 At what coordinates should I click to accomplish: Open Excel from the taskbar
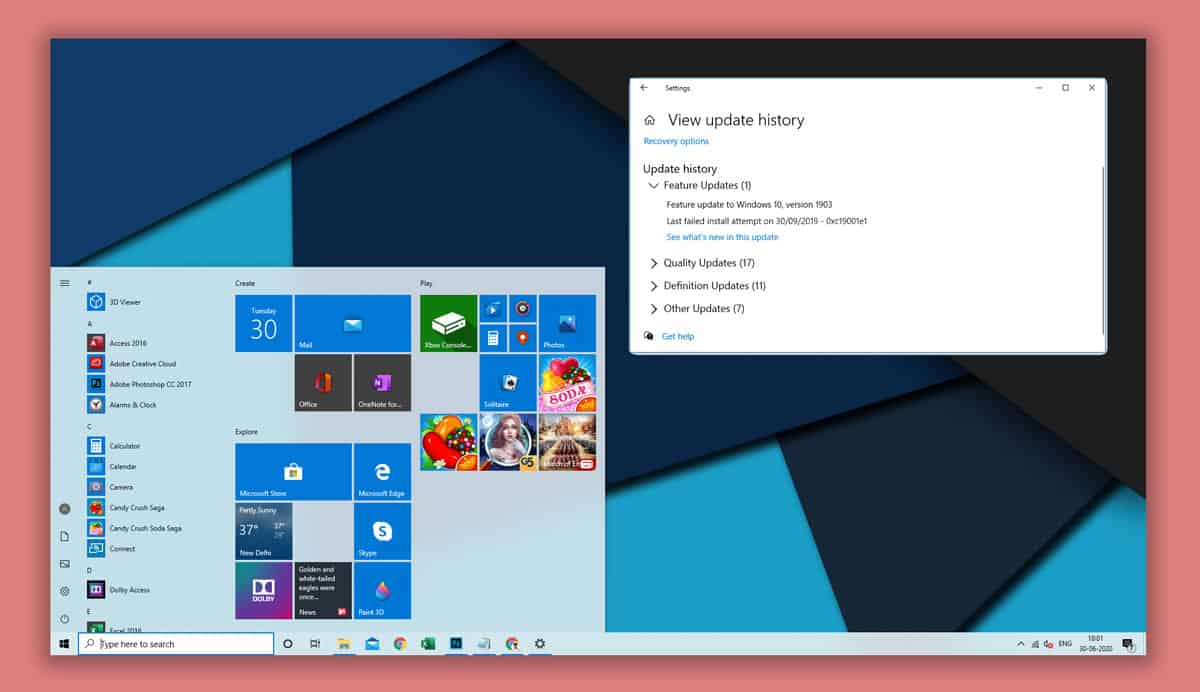coord(428,644)
